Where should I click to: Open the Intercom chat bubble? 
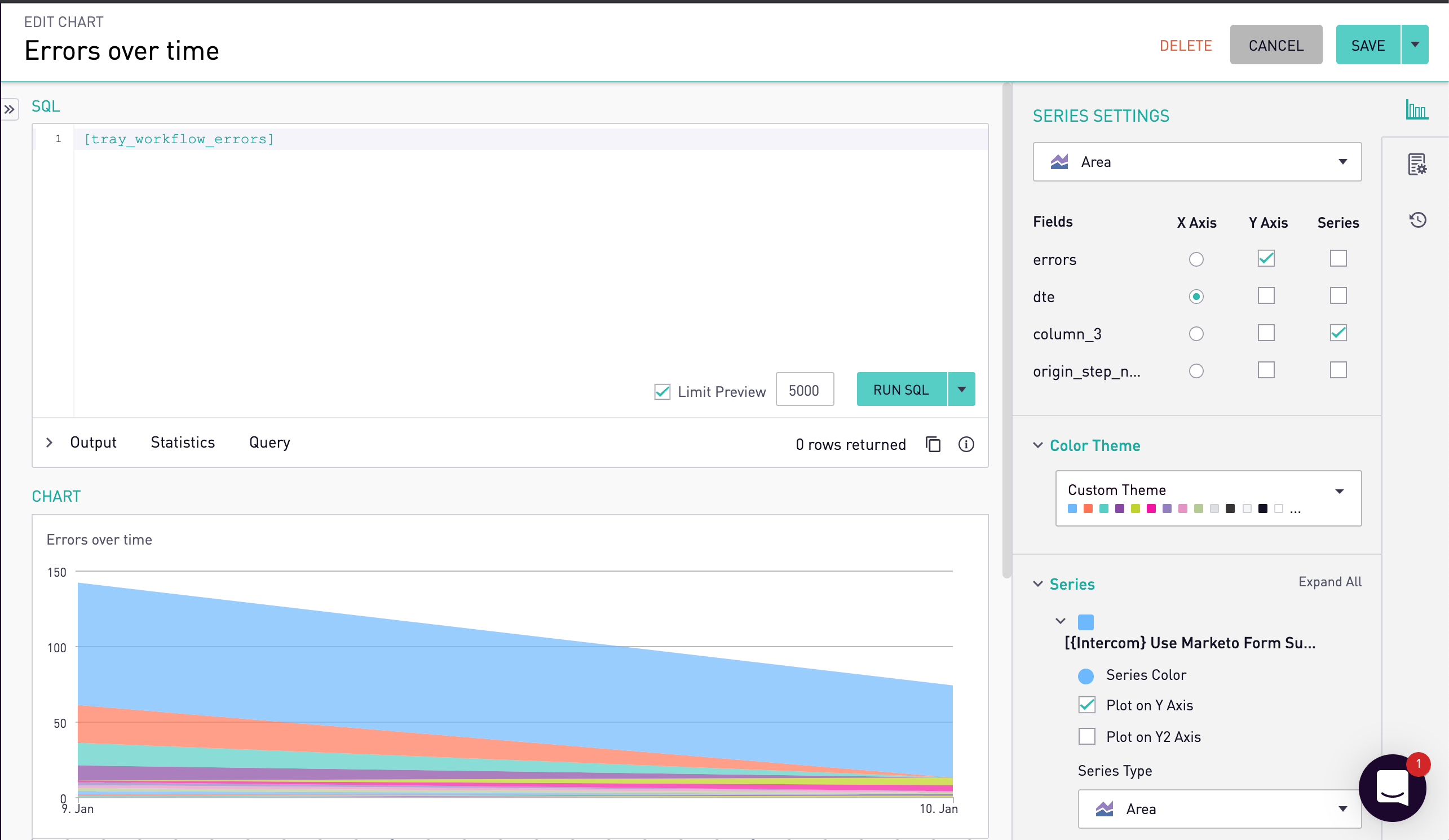(x=1391, y=788)
